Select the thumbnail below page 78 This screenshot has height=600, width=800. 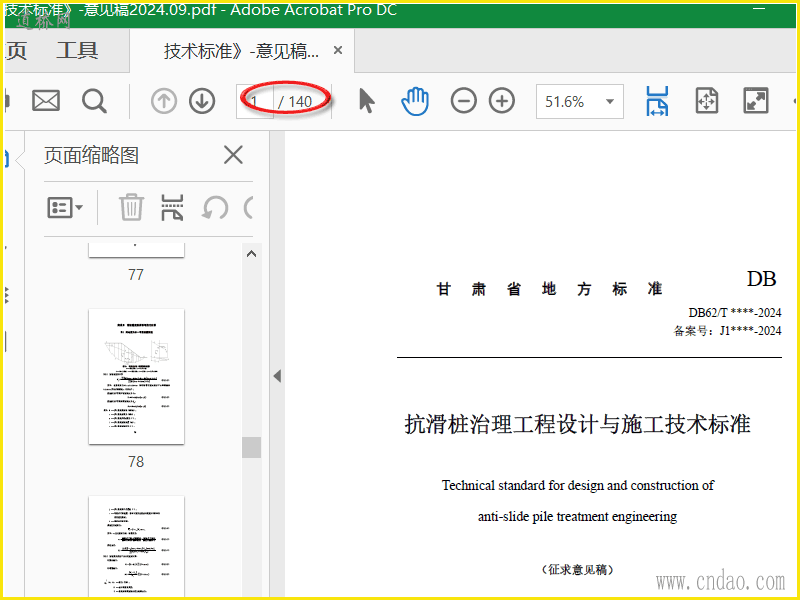coord(136,546)
